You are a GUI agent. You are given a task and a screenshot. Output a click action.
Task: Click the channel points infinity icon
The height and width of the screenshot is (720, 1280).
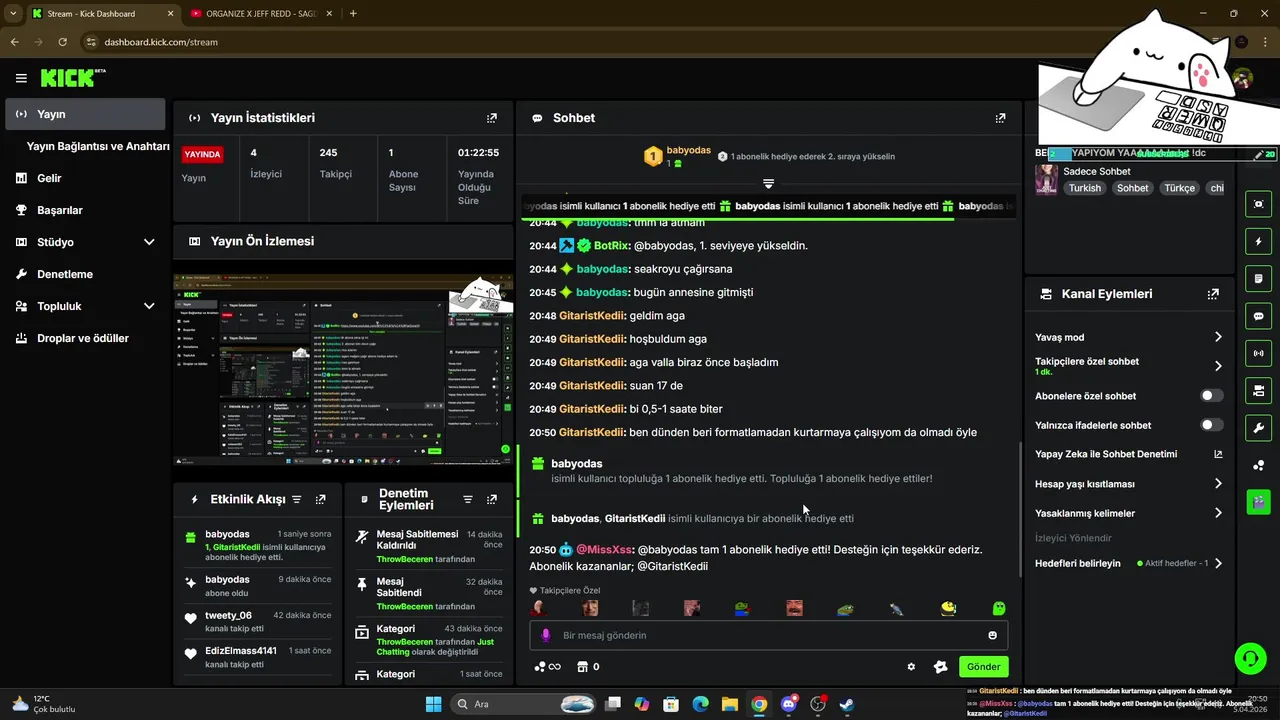click(547, 667)
